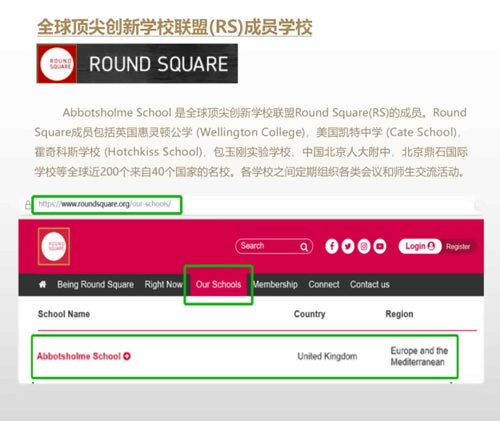Open the Abbotsholme School link
This screenshot has width=500, height=421.
click(79, 356)
